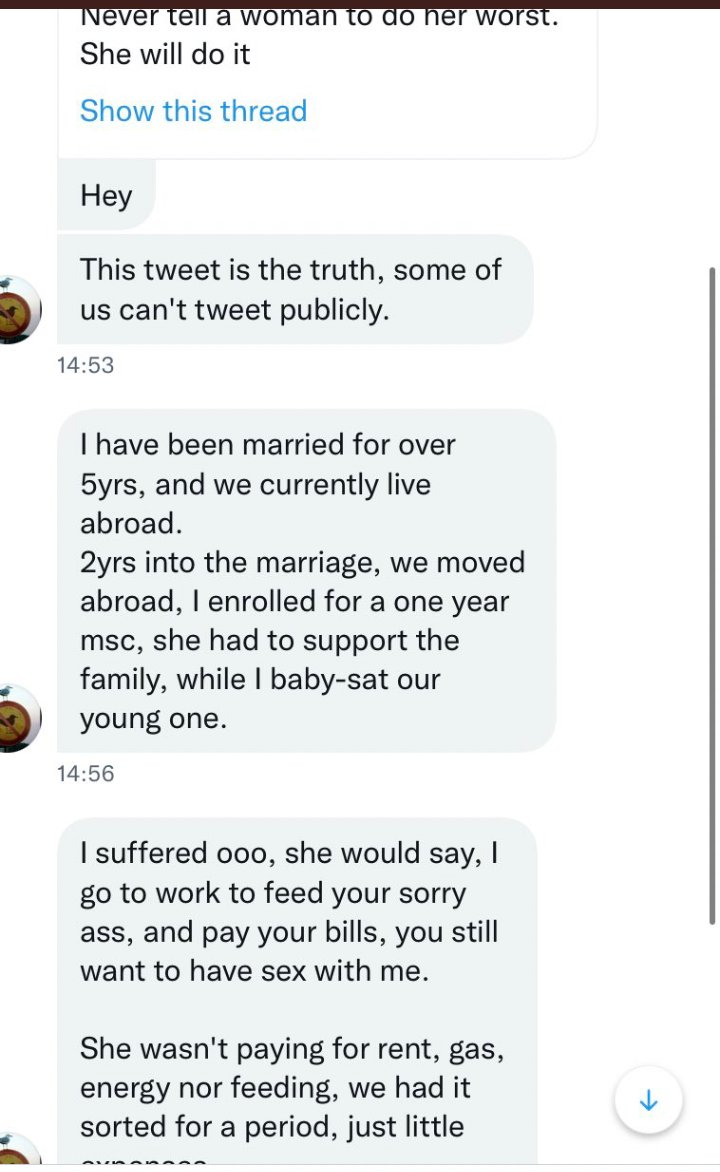Open sender avatar beside 'young one' message
Image resolution: width=720 pixels, height=1172 pixels.
(18, 717)
